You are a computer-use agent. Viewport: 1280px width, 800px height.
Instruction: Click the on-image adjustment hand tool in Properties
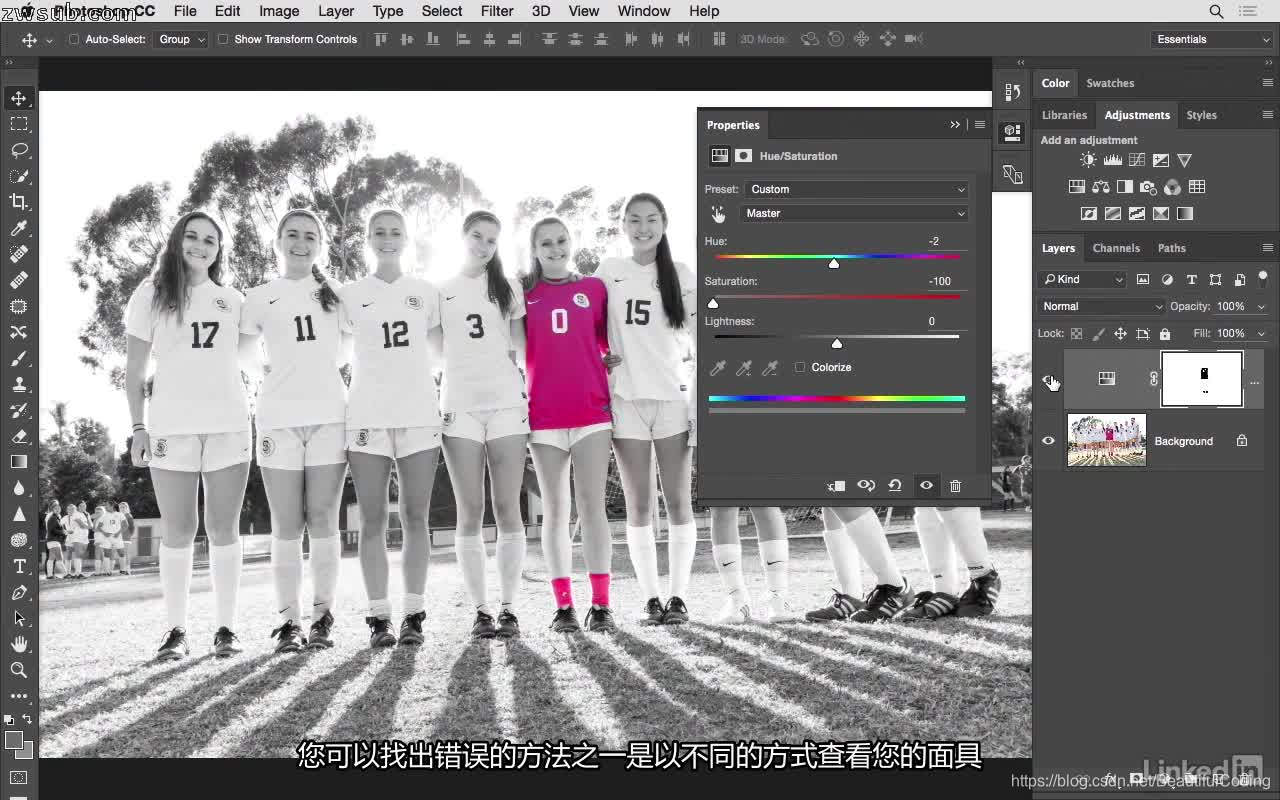point(718,213)
